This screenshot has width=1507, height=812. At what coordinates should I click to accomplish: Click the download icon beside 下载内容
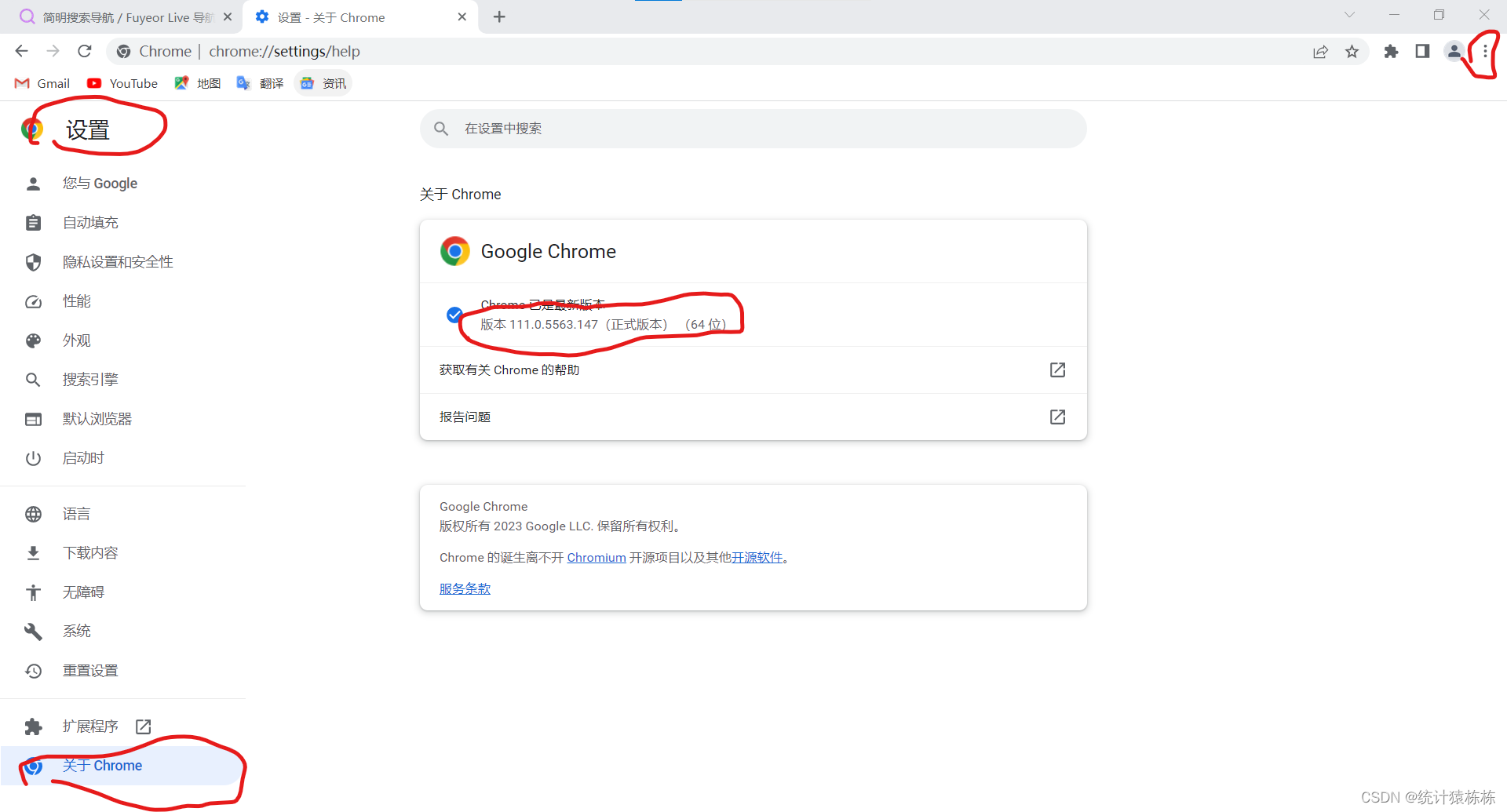(x=33, y=553)
